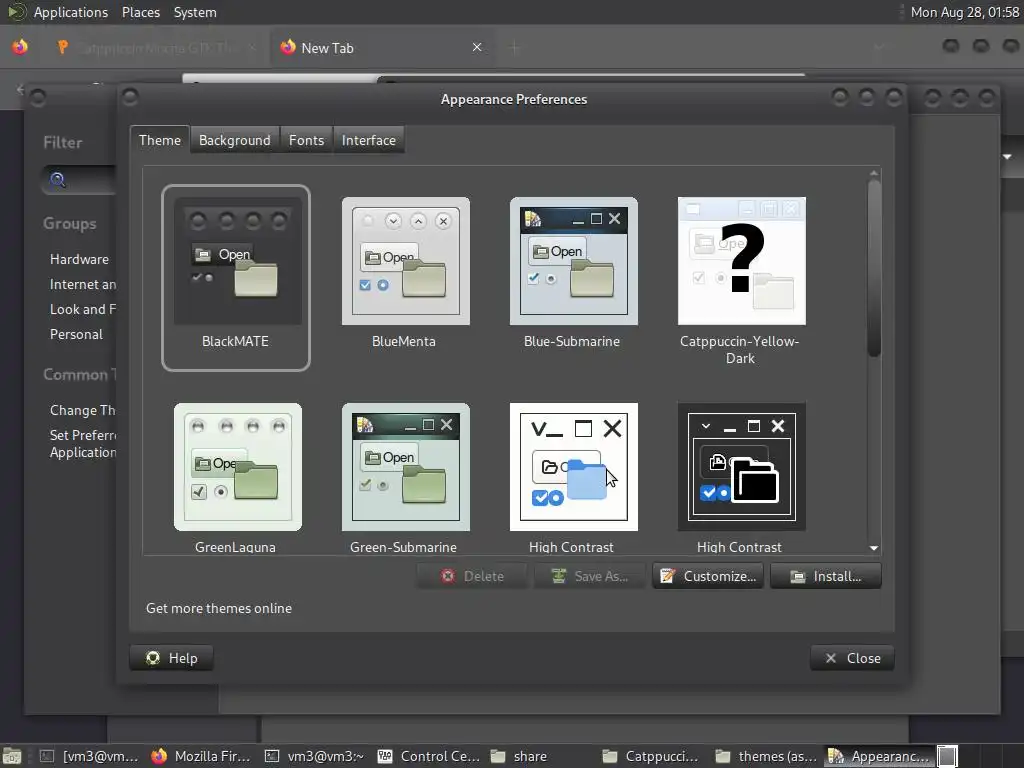Pick the light High Contrast theme
Viewport: 1024px width, 768px height.
[x=573, y=467]
